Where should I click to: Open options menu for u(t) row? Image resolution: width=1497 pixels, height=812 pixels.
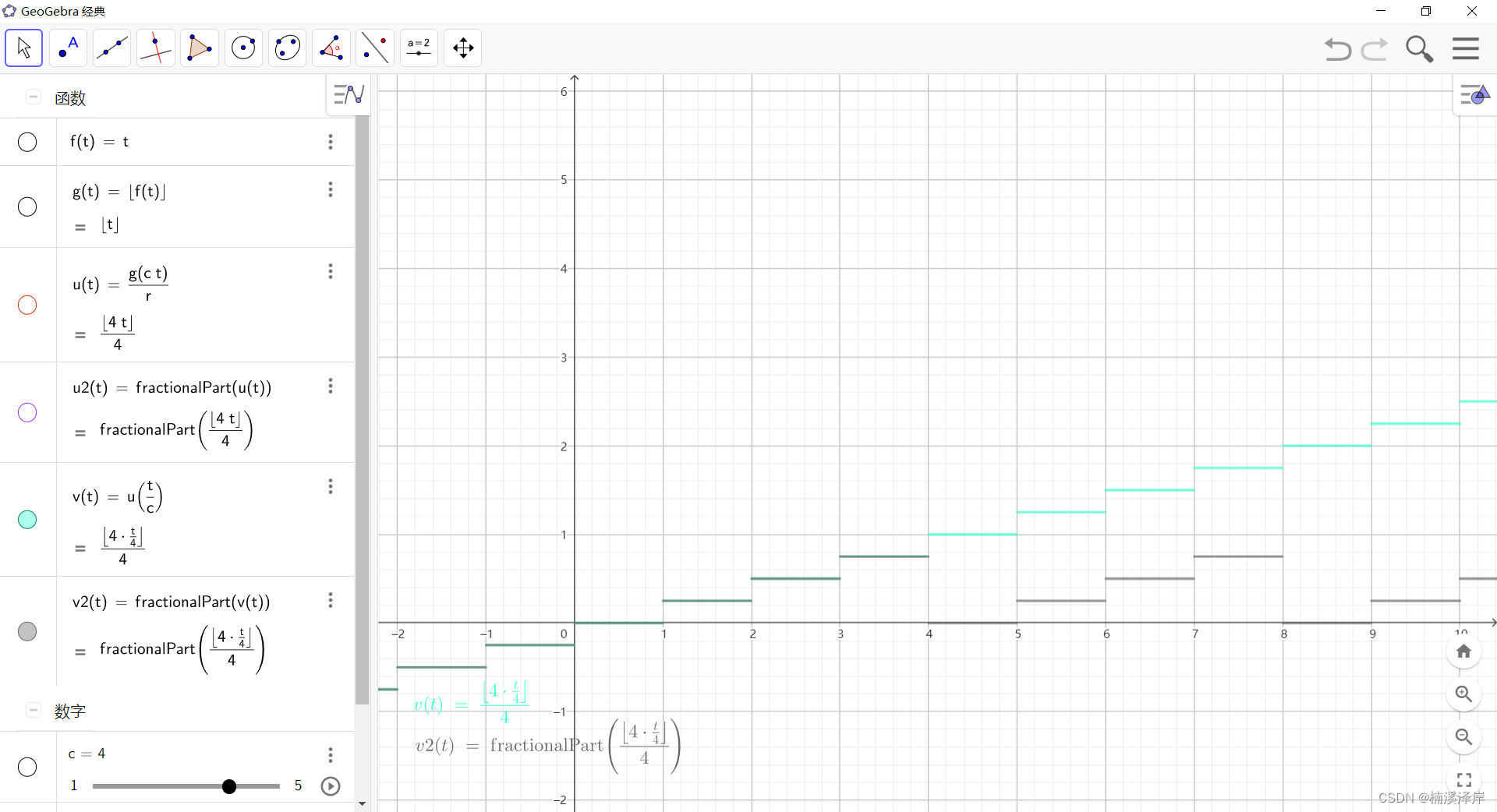(x=331, y=271)
